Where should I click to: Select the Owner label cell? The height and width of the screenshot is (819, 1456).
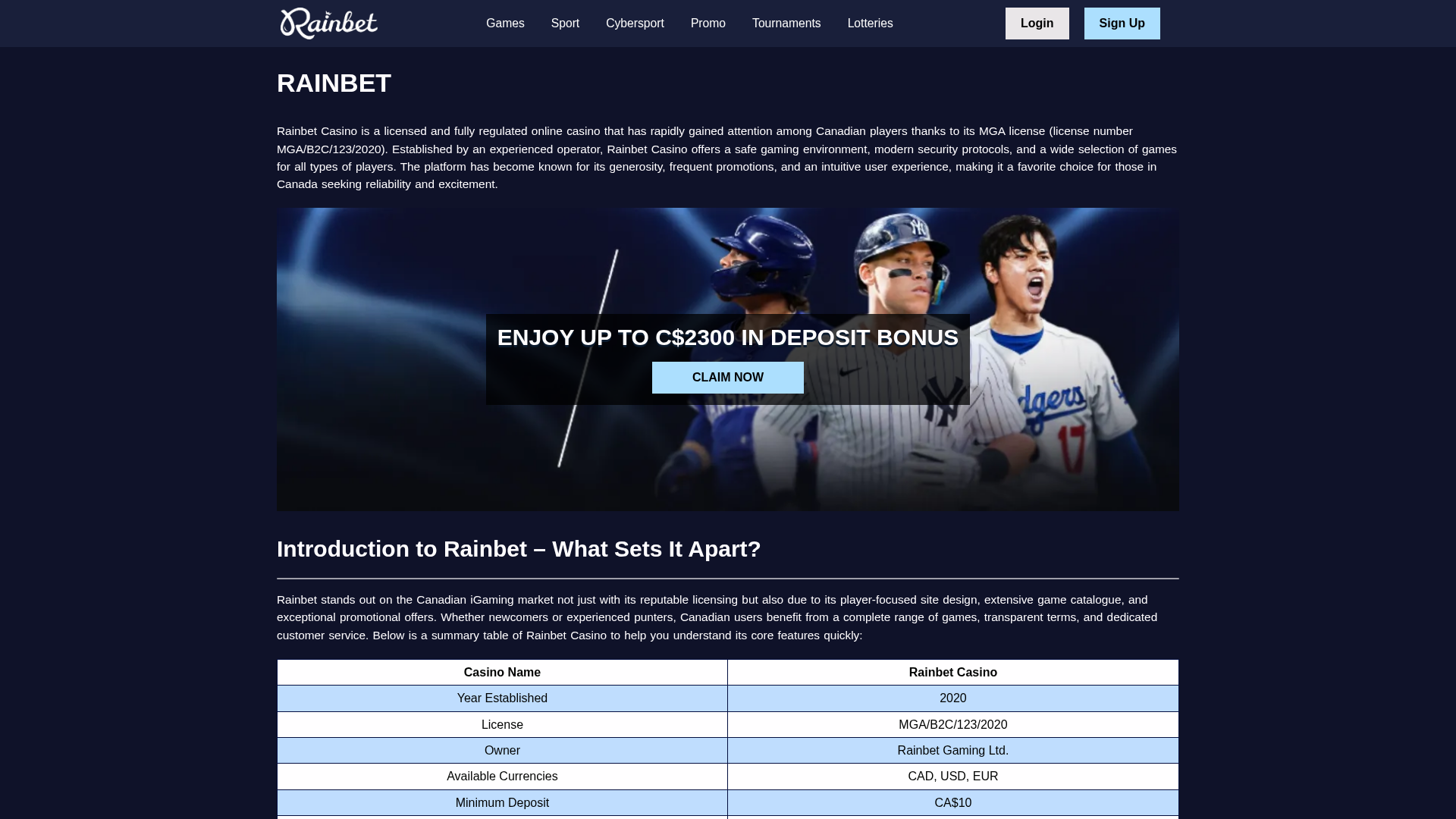(502, 751)
